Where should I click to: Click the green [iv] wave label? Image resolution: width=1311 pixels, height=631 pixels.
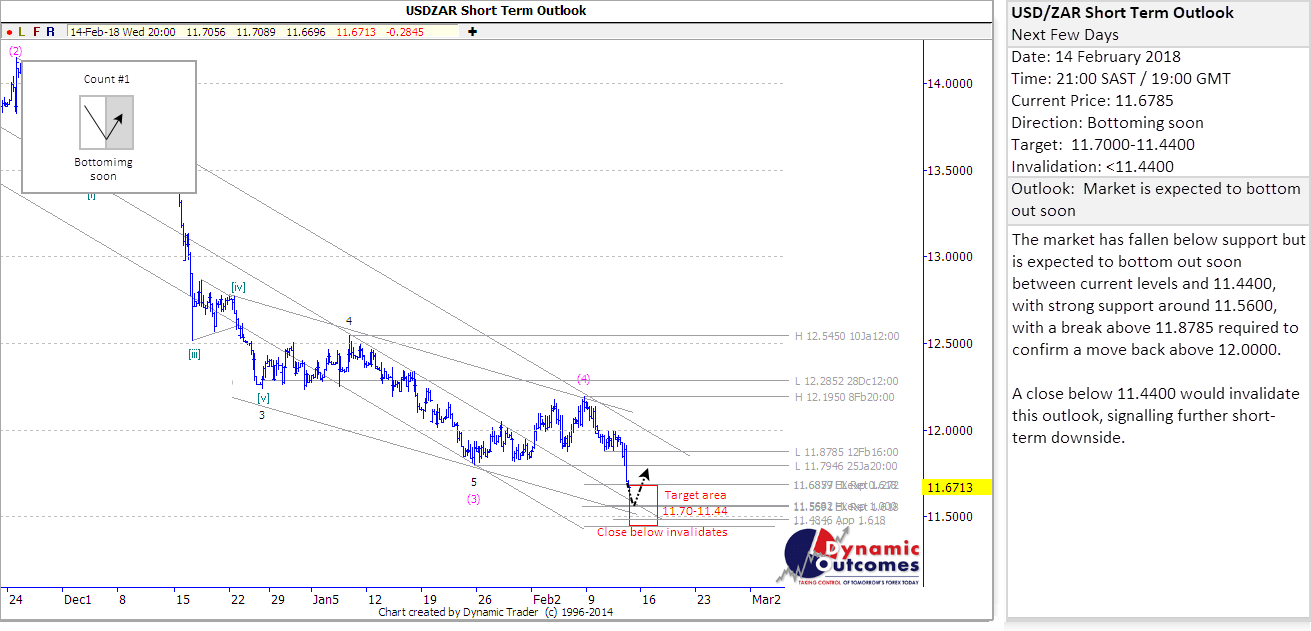pyautogui.click(x=238, y=287)
